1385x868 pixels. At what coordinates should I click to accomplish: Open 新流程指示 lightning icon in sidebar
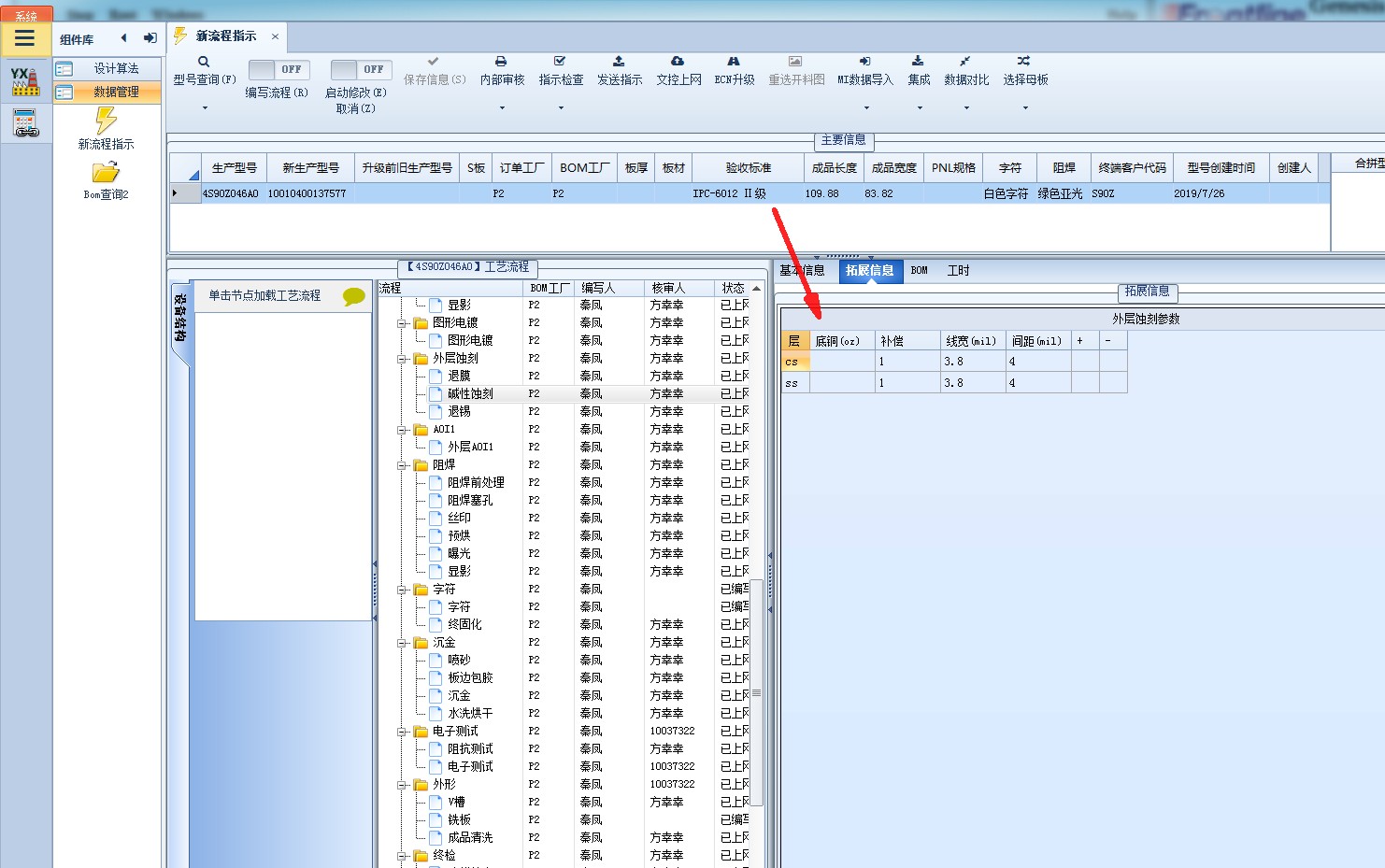coord(106,121)
